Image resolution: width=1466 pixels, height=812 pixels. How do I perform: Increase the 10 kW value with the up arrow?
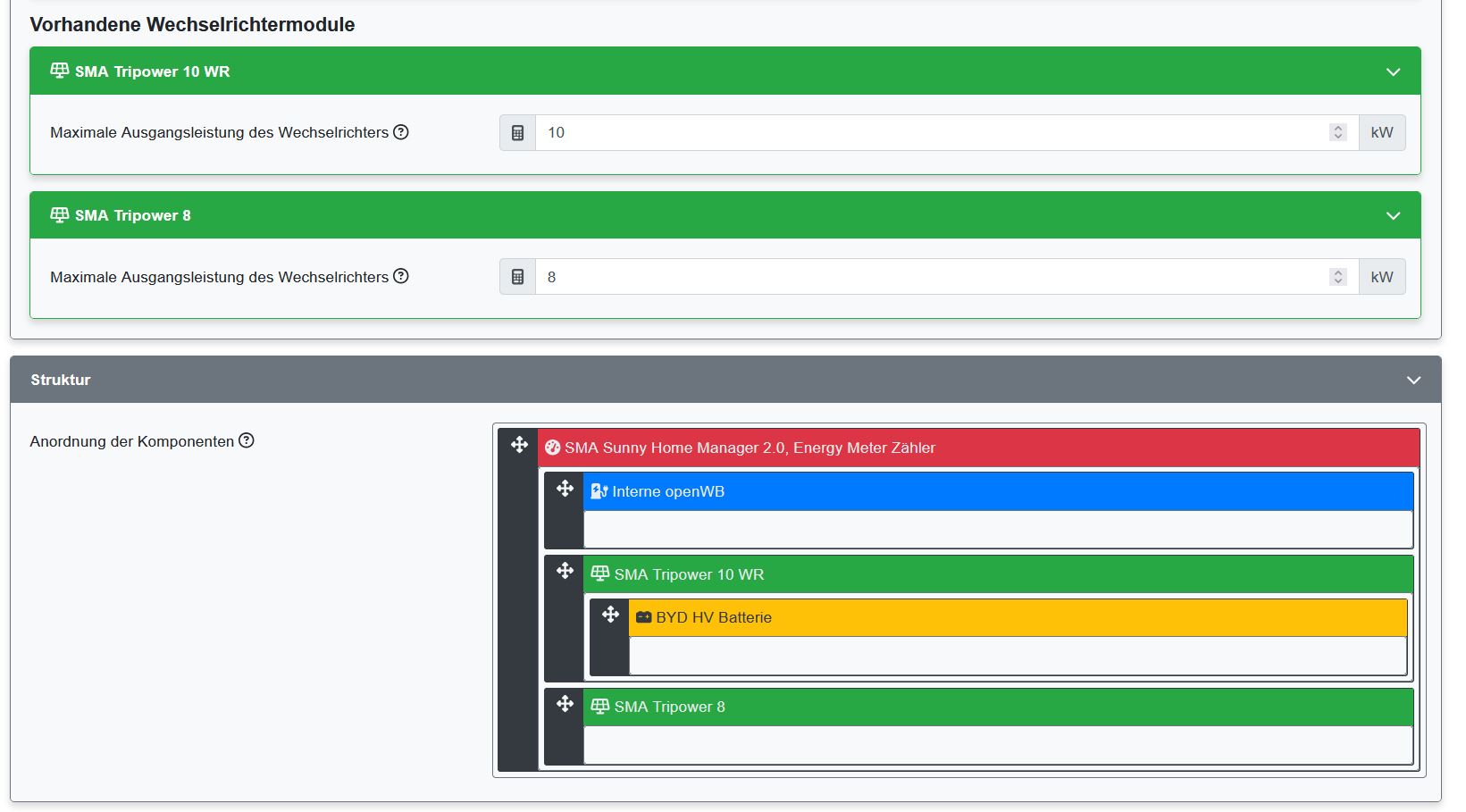click(x=1337, y=126)
